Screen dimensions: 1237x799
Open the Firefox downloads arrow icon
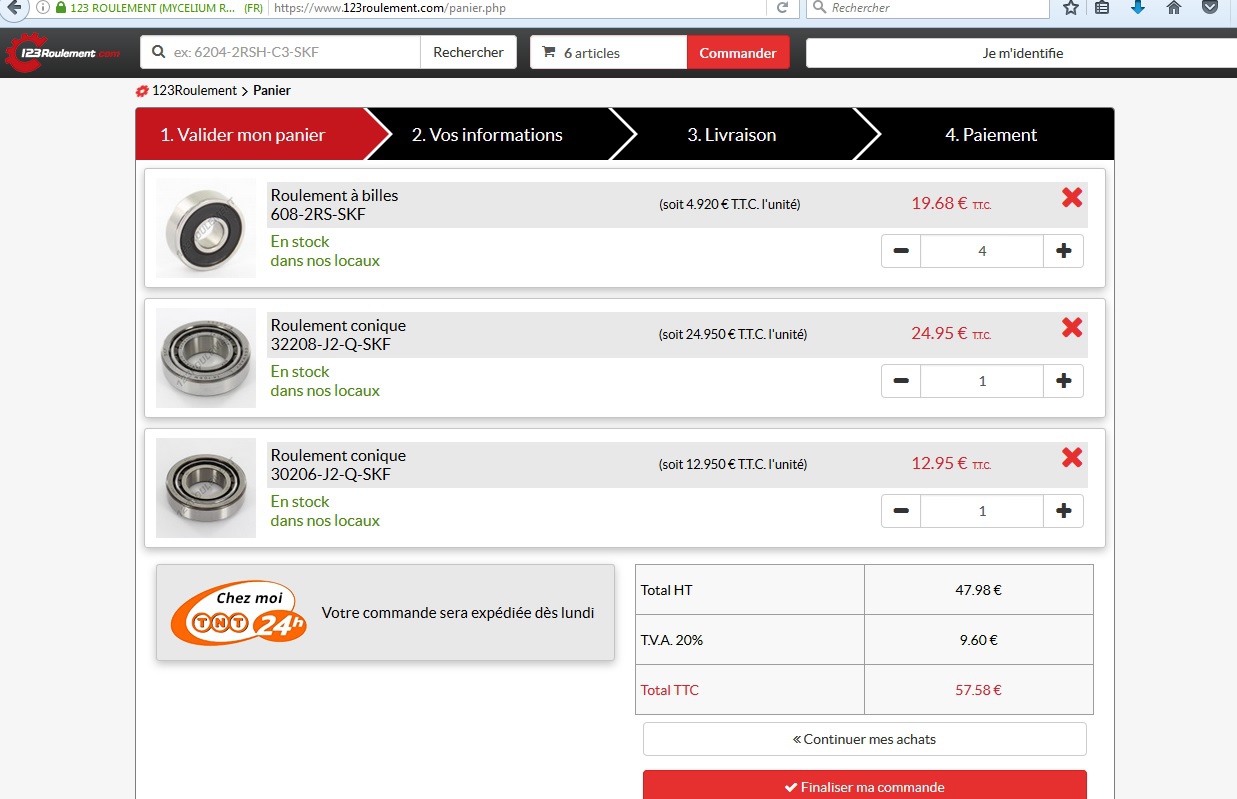coord(1138,8)
